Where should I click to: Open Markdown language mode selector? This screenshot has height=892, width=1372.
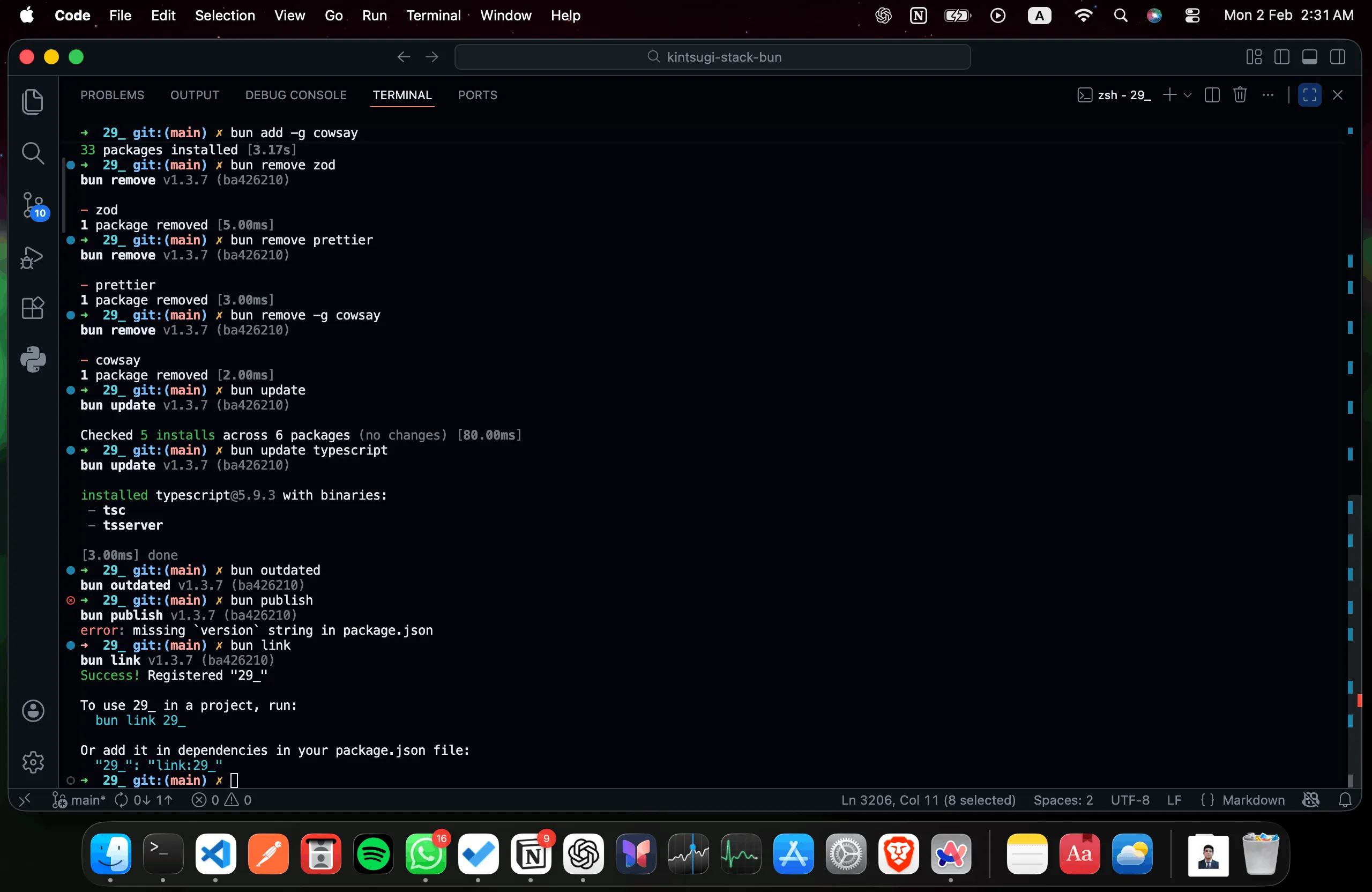pos(1252,800)
